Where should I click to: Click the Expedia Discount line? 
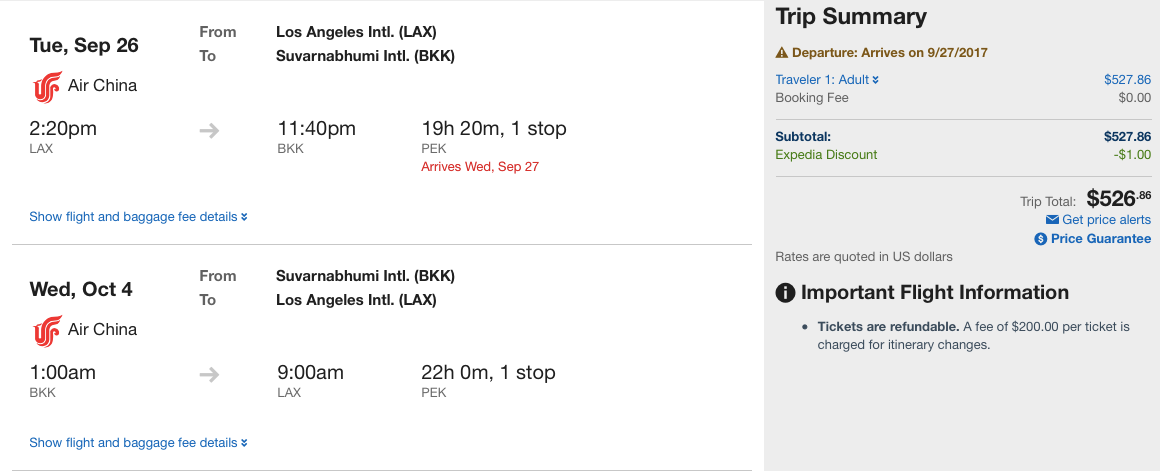[826, 155]
